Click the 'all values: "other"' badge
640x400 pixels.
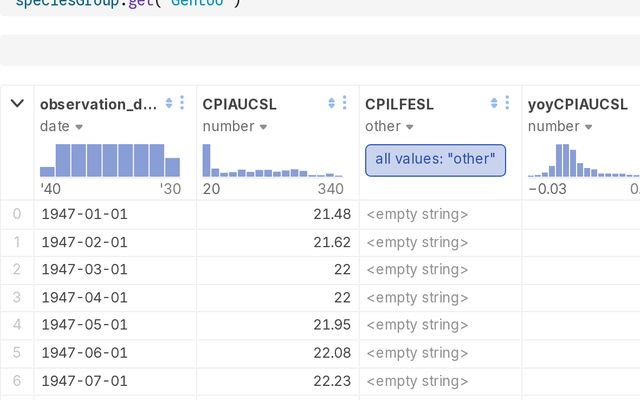(436, 159)
